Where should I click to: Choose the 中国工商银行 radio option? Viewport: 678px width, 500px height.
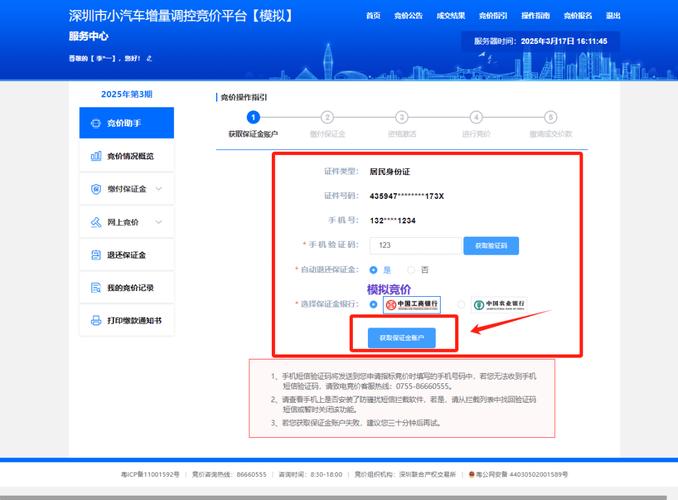[373, 304]
